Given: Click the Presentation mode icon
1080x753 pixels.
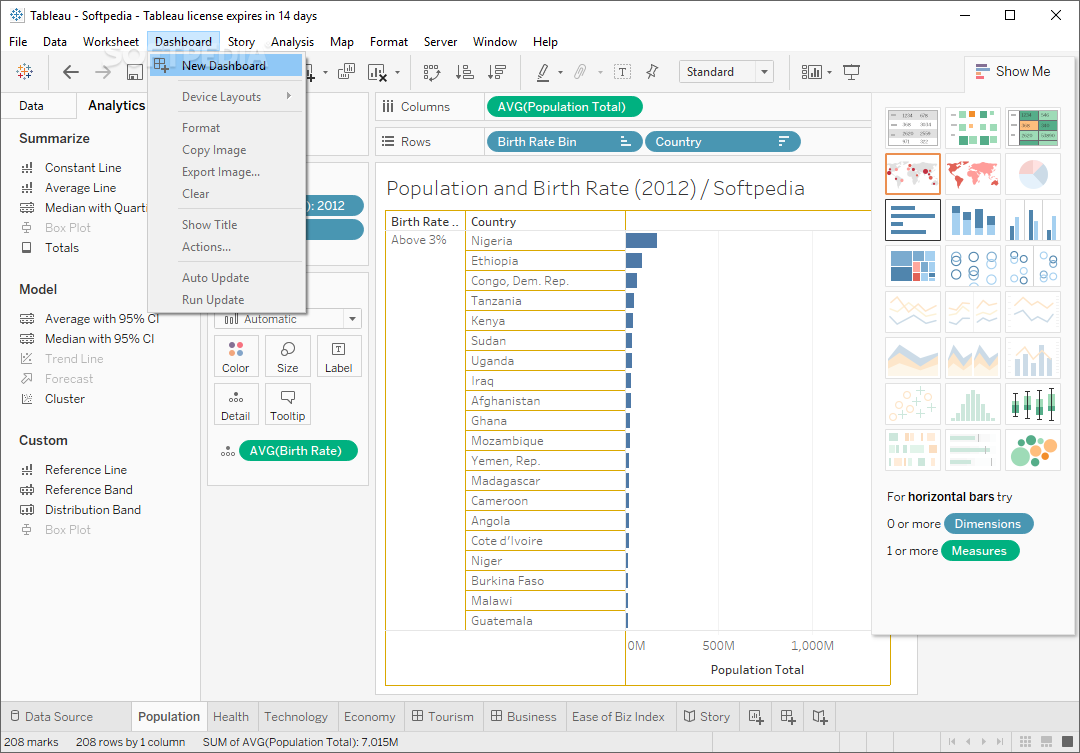Looking at the screenshot, I should click(x=851, y=72).
